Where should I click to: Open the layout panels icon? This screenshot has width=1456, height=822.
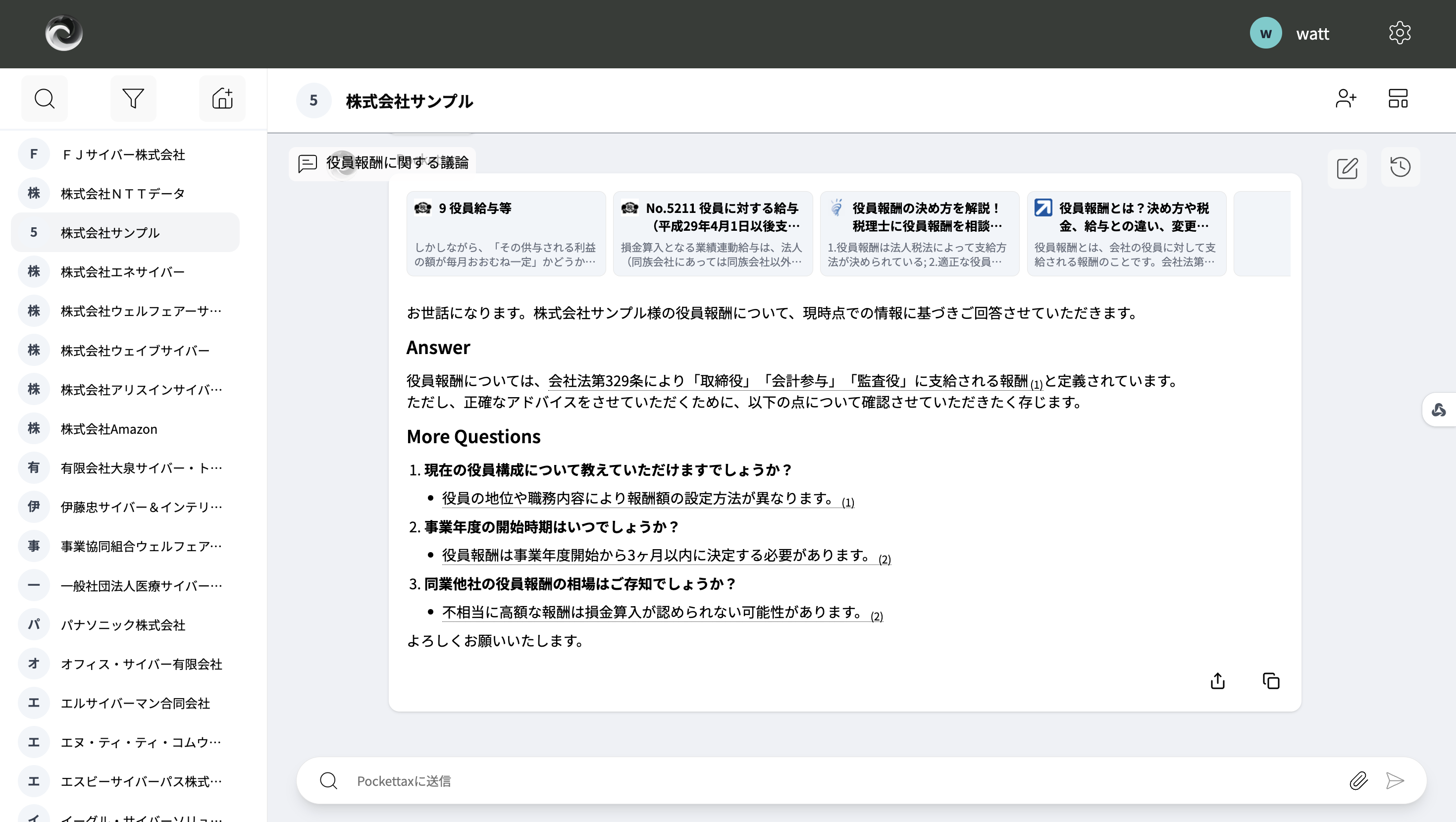pos(1399,99)
